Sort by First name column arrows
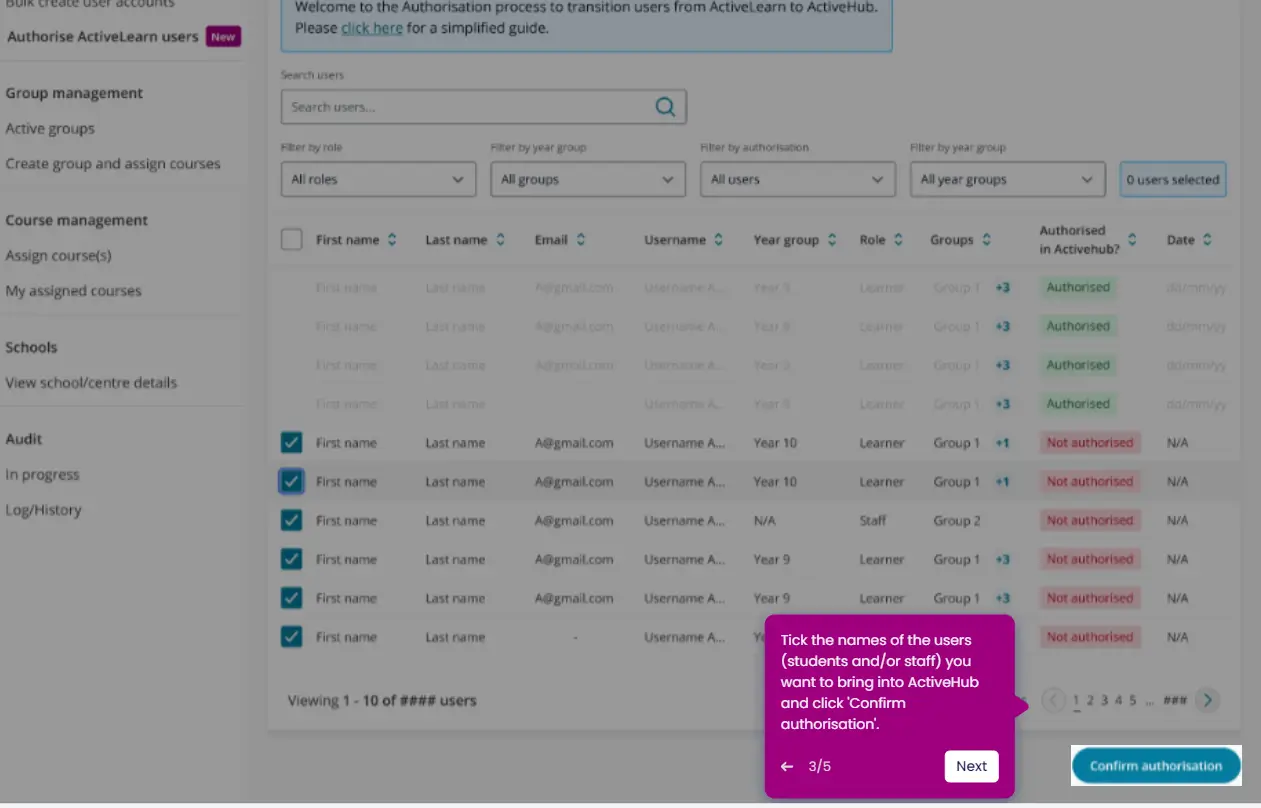This screenshot has height=808, width=1261. pyautogui.click(x=392, y=240)
